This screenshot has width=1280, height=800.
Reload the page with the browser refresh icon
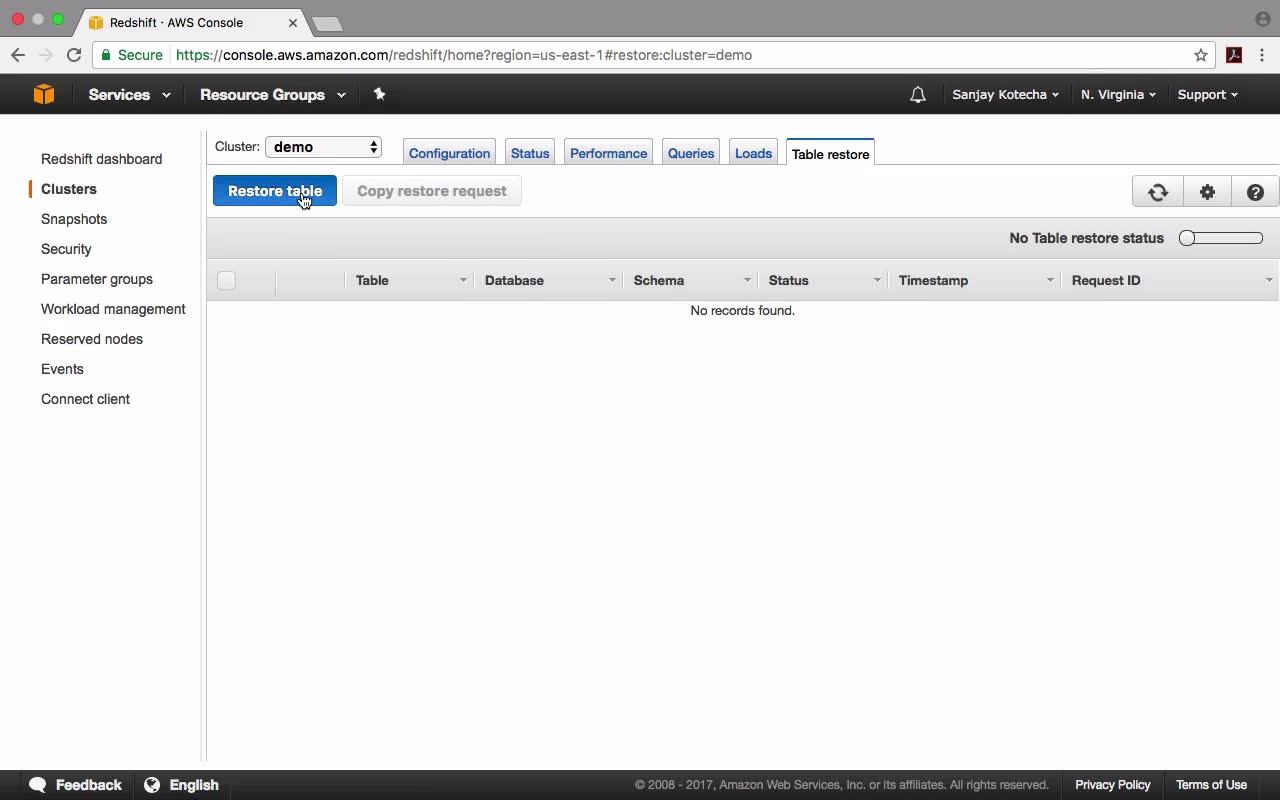[x=74, y=55]
